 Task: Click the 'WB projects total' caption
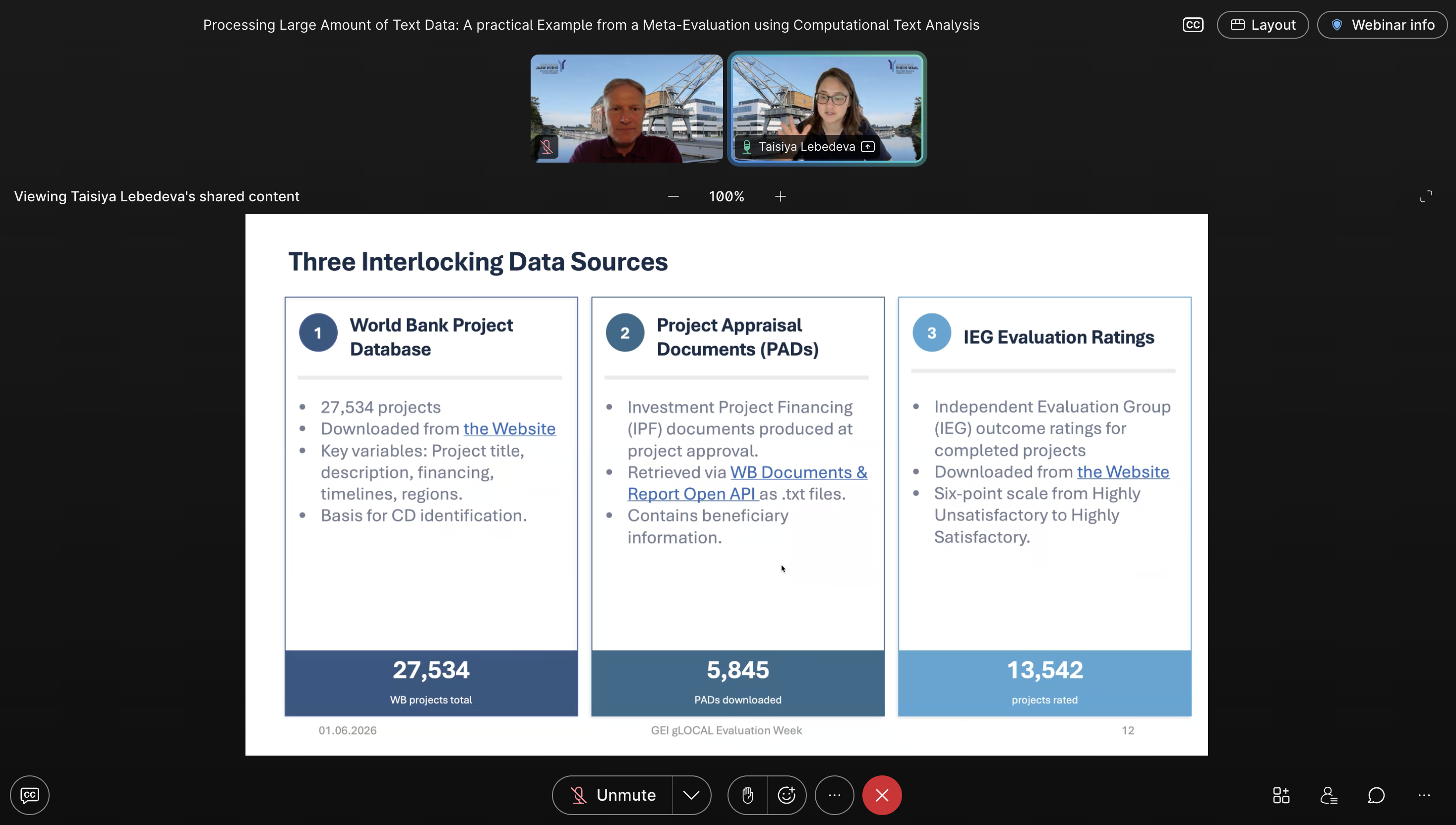click(x=431, y=700)
